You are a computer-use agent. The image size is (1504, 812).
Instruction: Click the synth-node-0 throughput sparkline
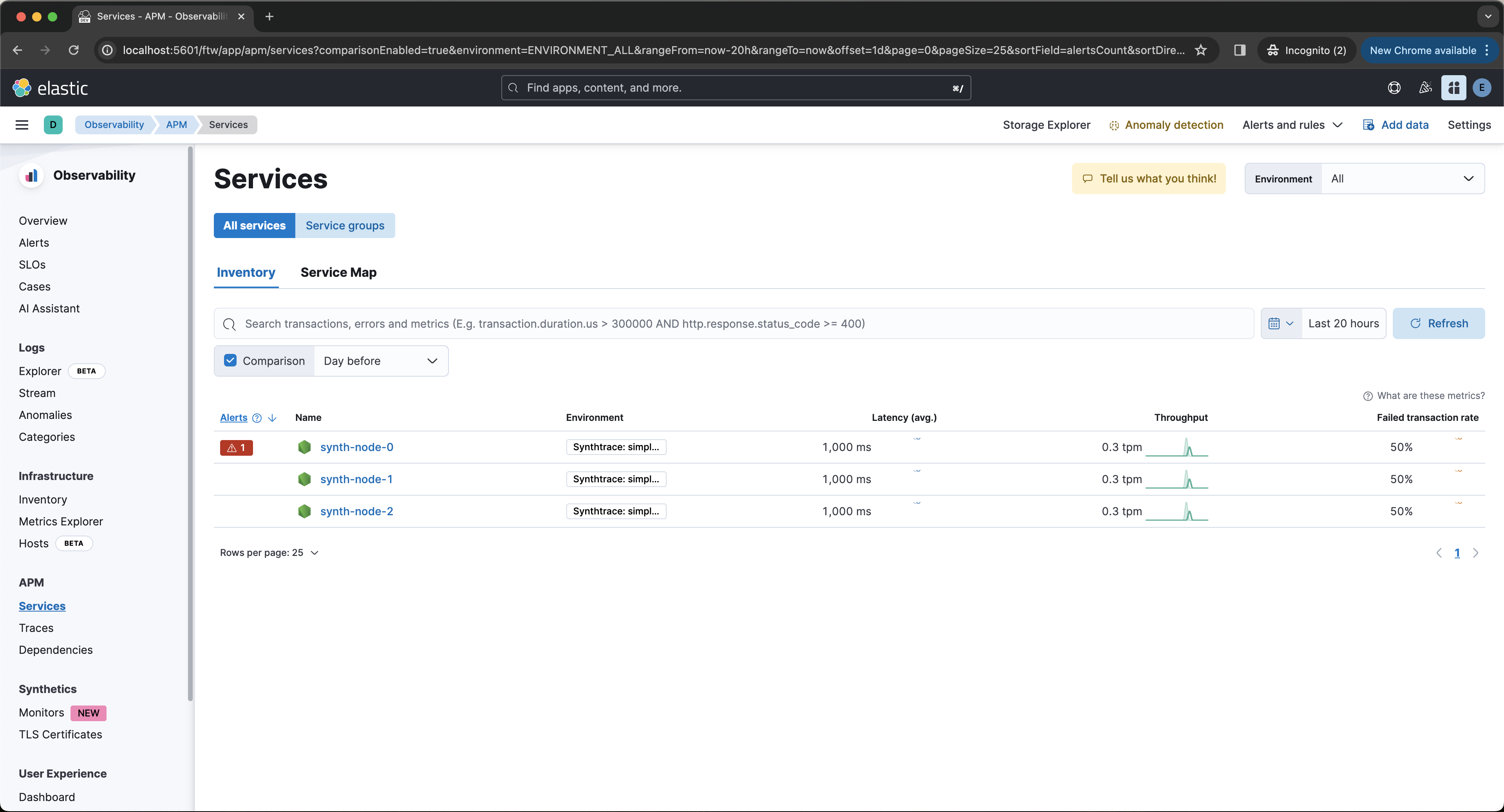[1177, 447]
